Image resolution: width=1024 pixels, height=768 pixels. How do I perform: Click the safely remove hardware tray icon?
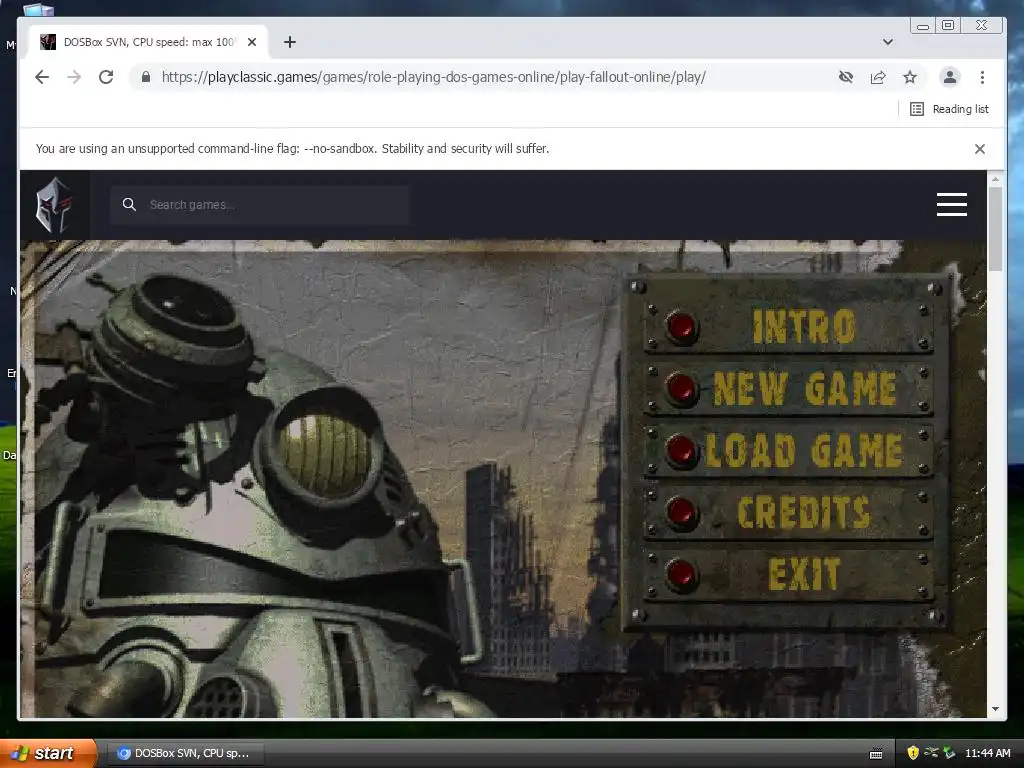[950, 753]
